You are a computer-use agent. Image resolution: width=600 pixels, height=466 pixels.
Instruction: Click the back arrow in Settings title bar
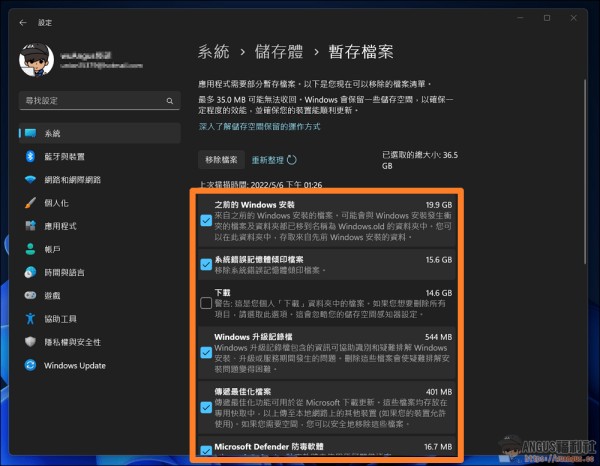(23, 23)
